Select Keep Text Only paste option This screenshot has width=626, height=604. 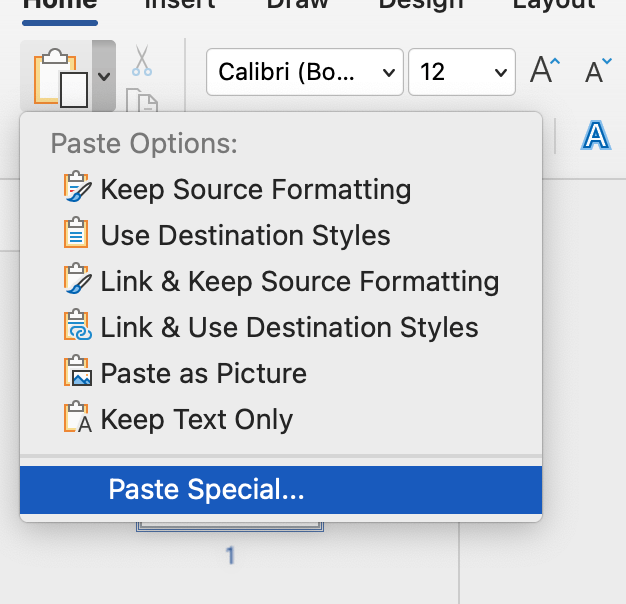(x=196, y=419)
